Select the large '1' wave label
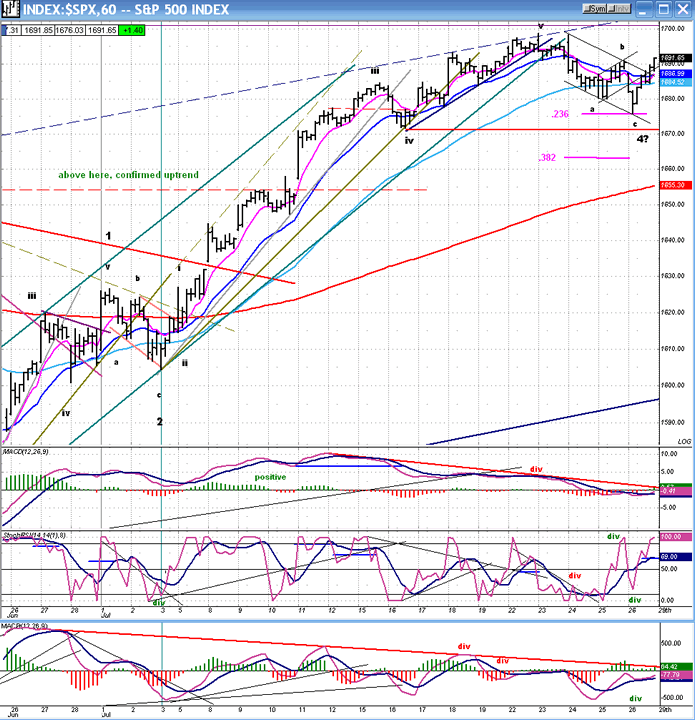 pyautogui.click(x=108, y=236)
